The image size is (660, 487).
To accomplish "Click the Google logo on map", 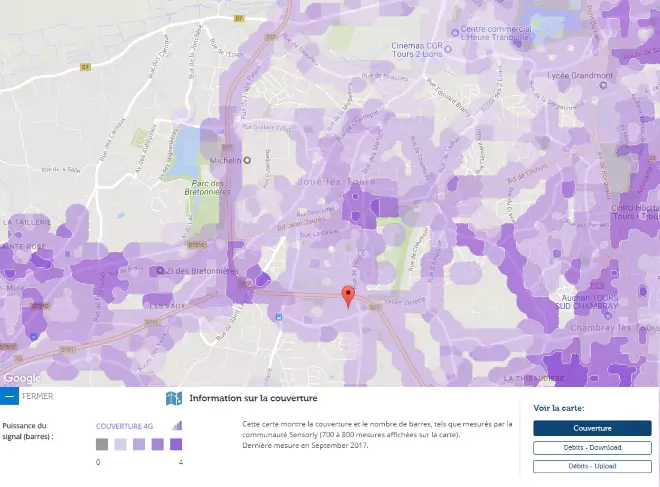I will [x=21, y=377].
